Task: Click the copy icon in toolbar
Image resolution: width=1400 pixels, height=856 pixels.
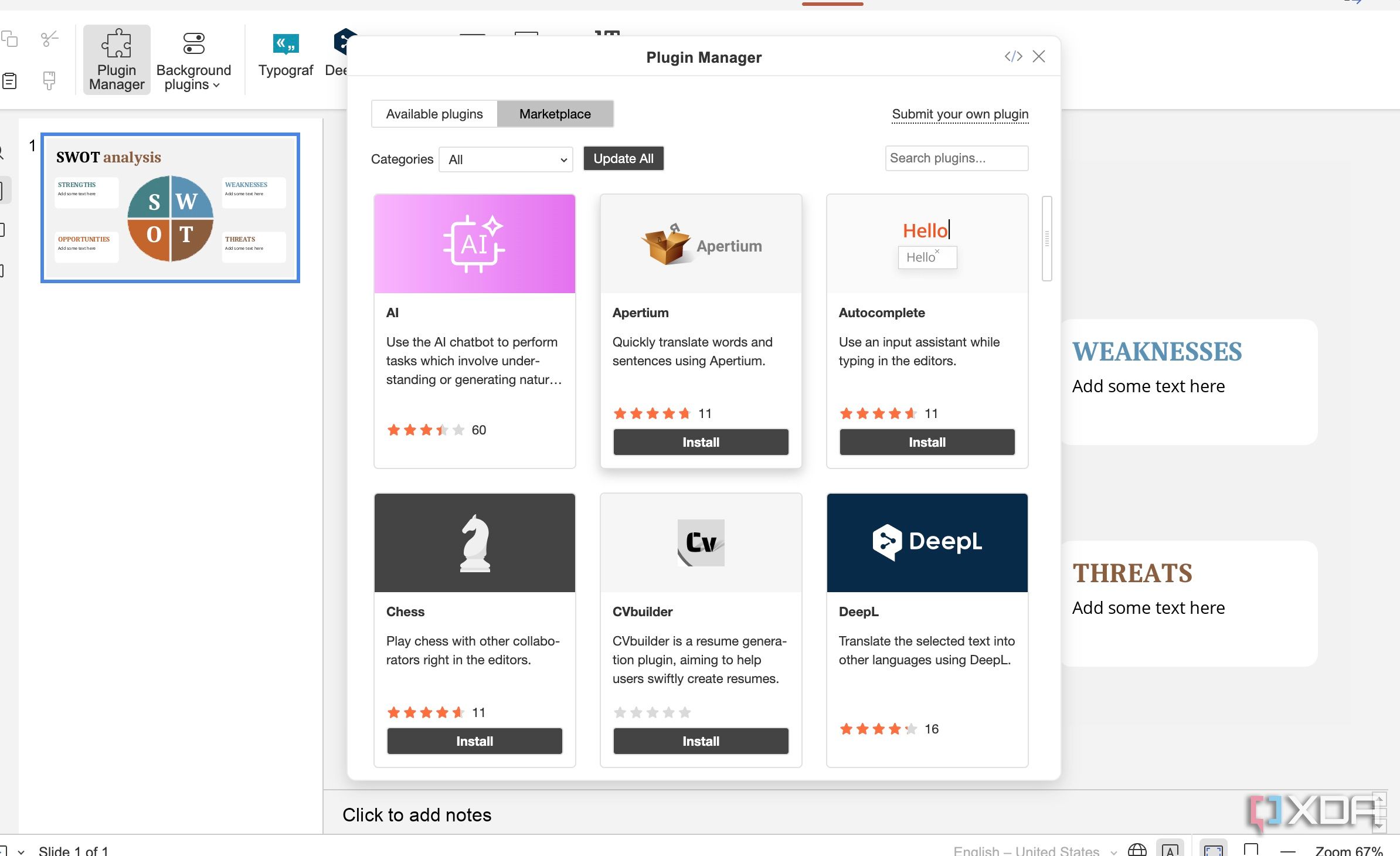Action: click(9, 39)
